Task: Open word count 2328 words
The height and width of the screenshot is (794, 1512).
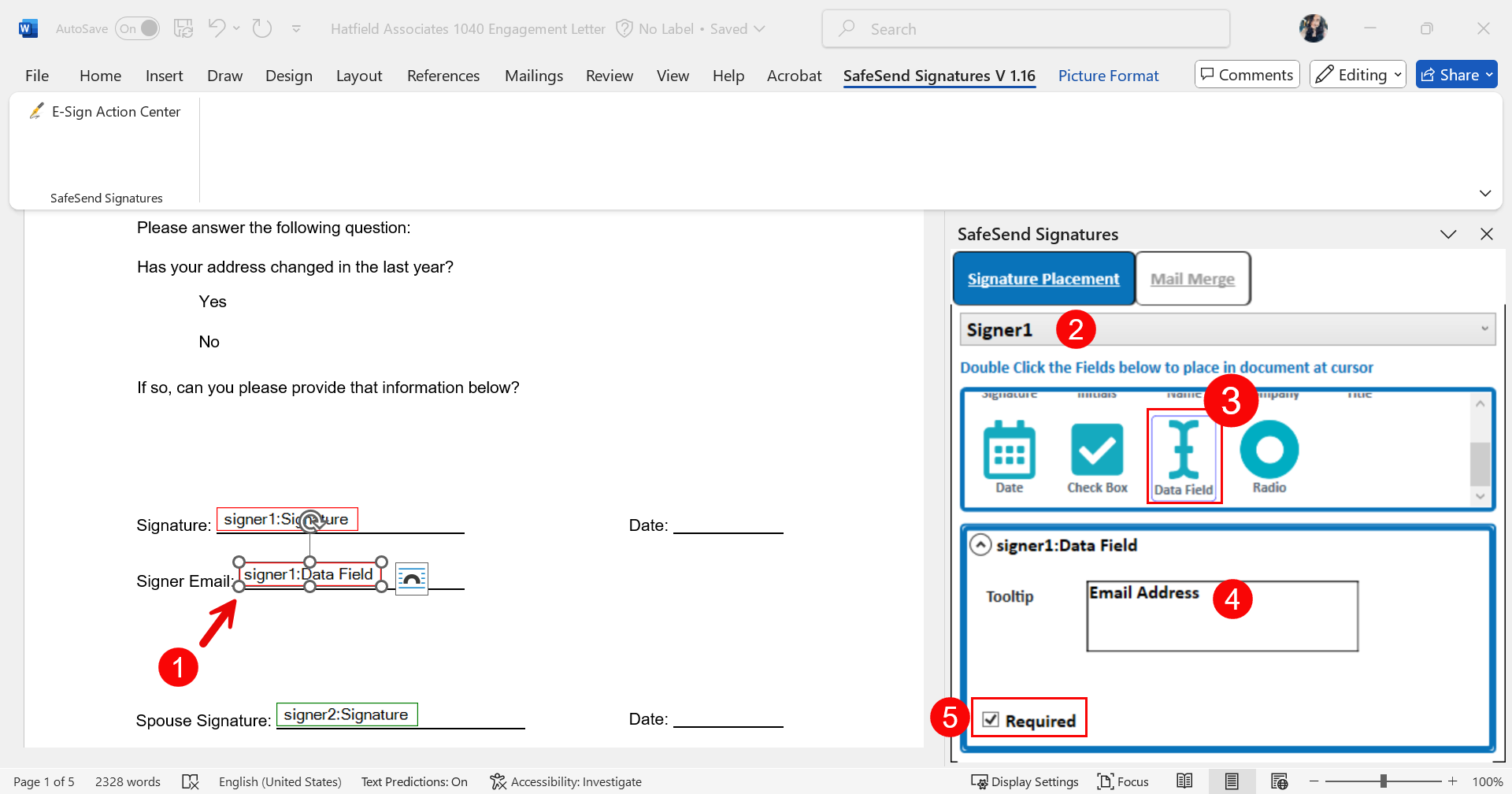Action: [x=128, y=781]
